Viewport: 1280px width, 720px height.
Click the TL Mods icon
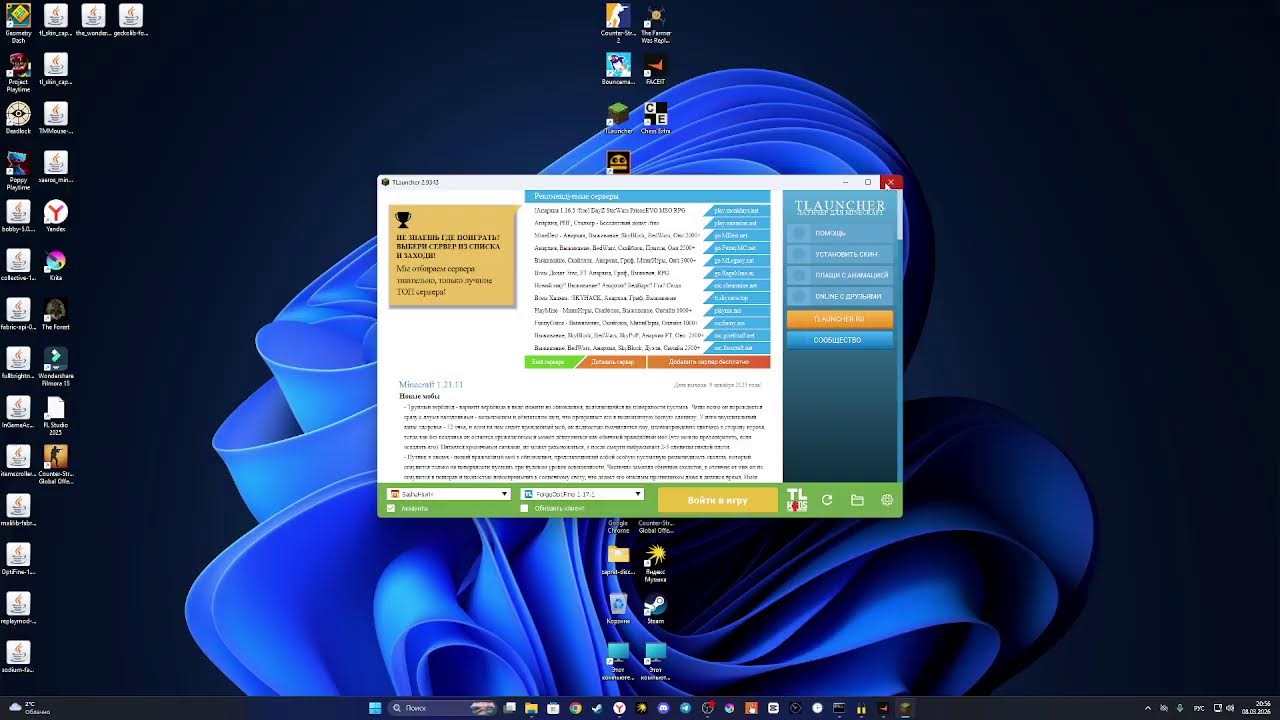coord(796,499)
